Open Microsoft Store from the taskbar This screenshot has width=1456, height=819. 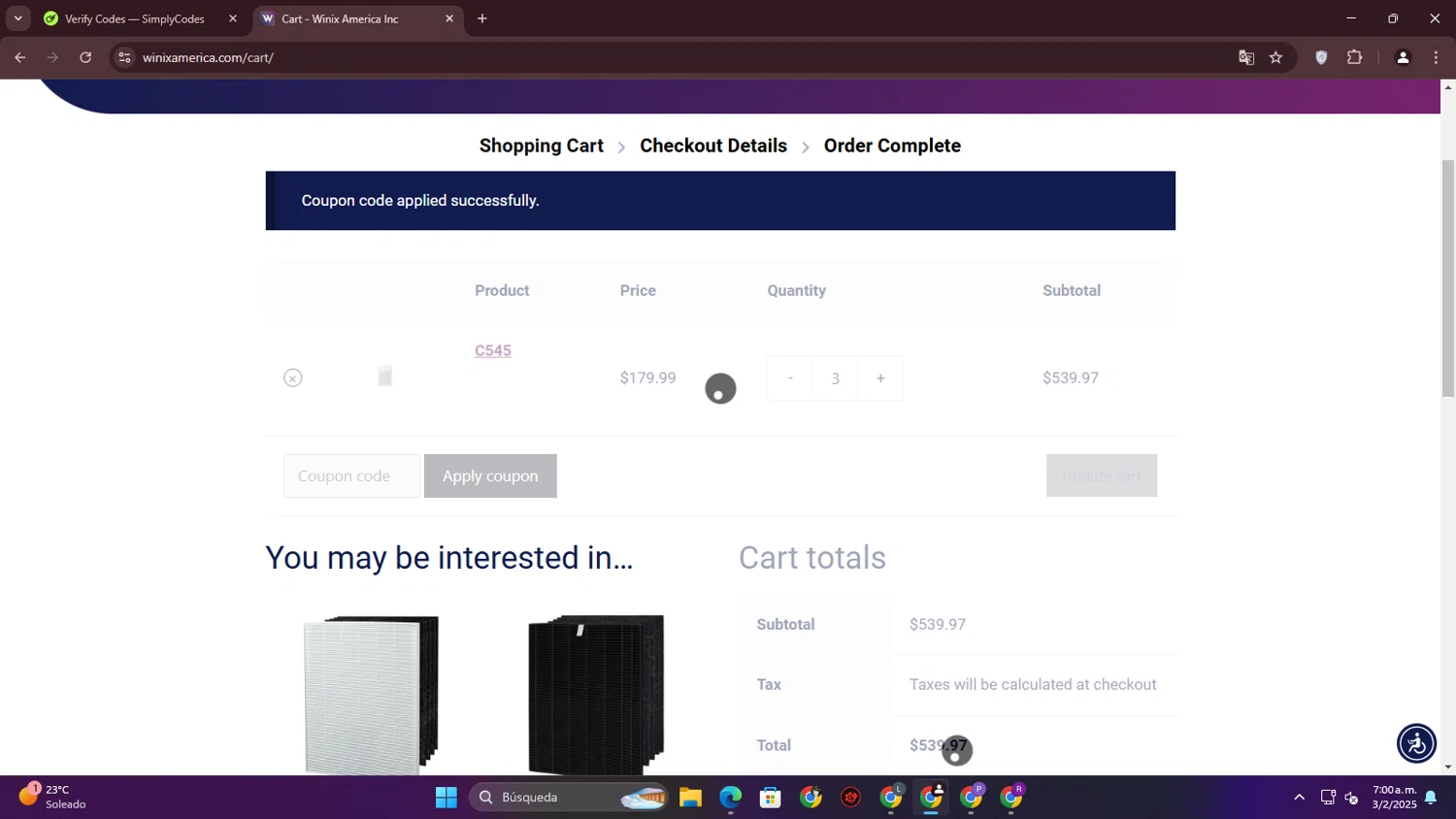pos(771,798)
